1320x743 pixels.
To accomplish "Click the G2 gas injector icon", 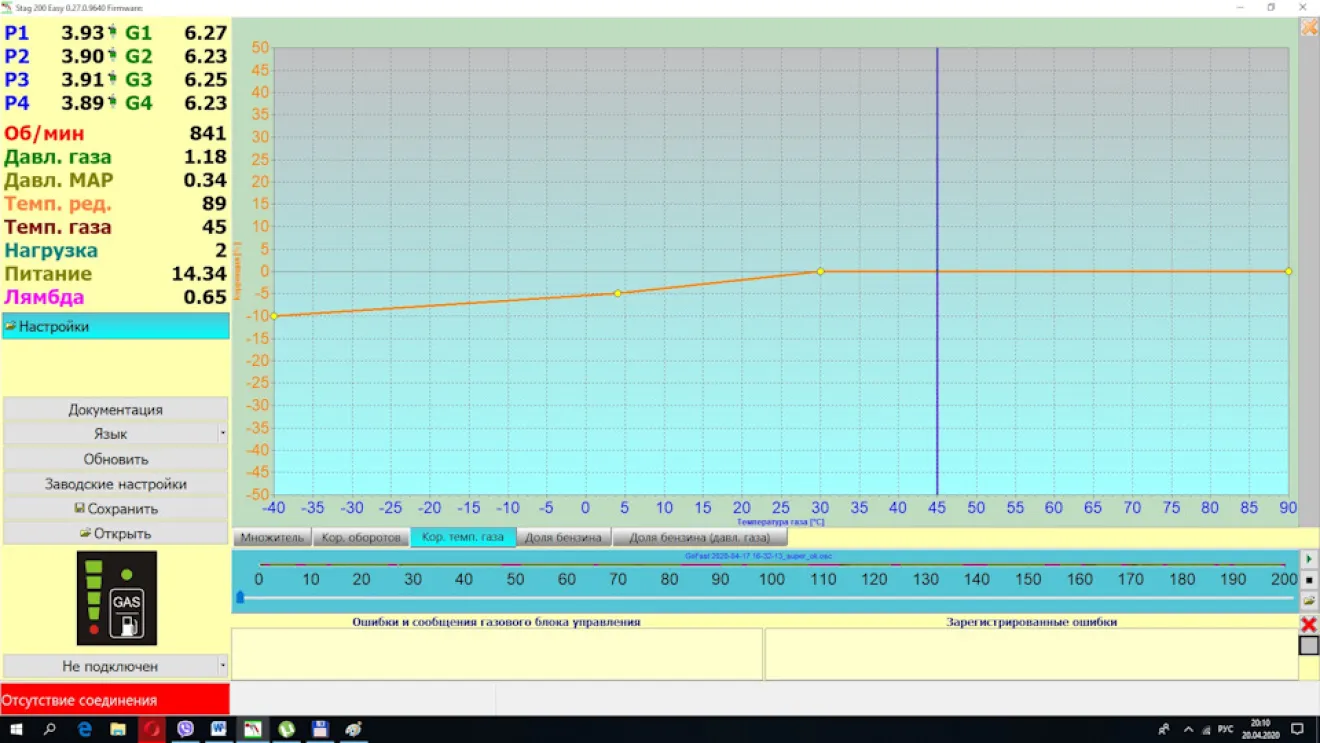I will (x=113, y=56).
